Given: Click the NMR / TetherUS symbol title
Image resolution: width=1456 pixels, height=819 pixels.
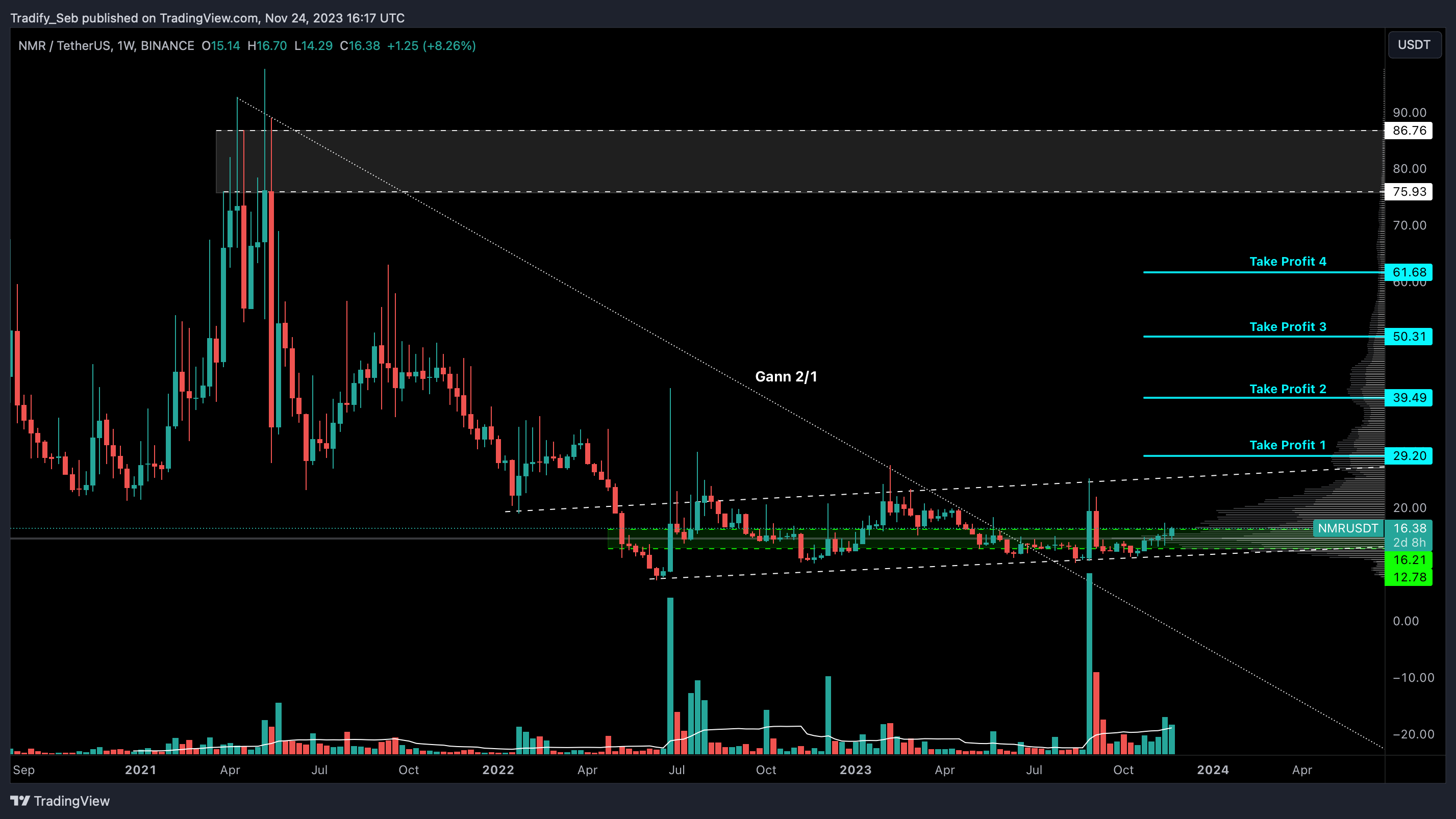Looking at the screenshot, I should click(106, 46).
